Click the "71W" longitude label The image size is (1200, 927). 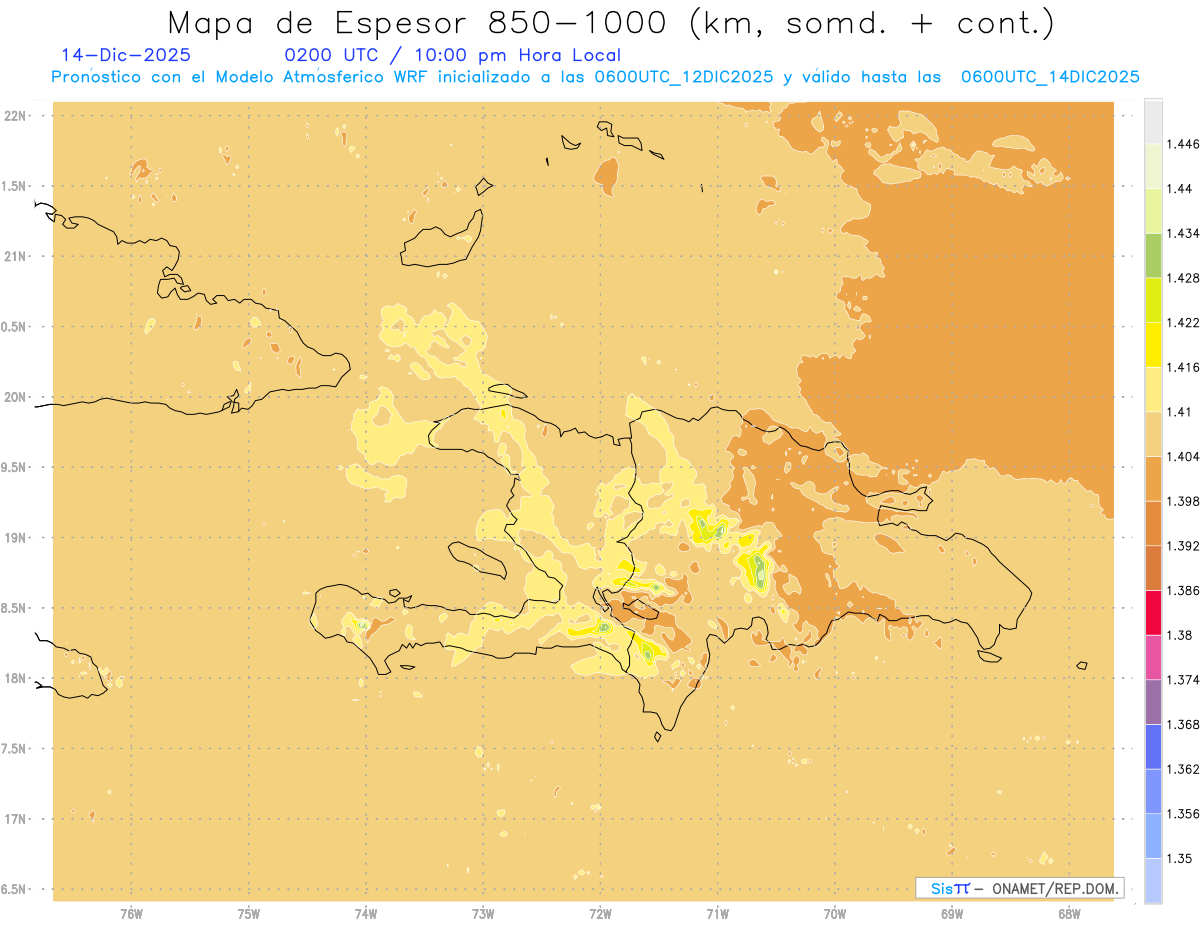(x=717, y=912)
